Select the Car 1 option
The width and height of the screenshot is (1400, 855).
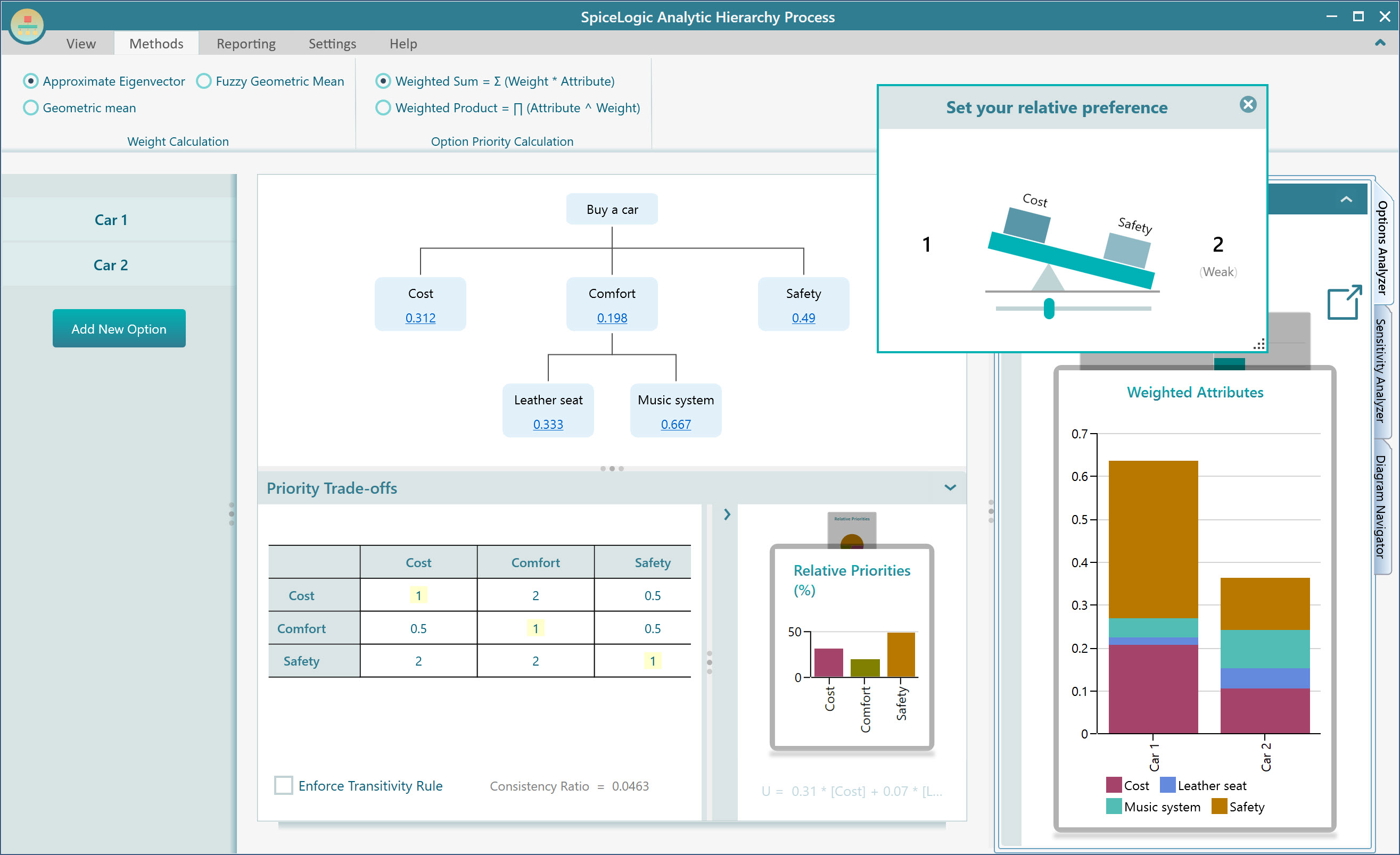pos(111,220)
